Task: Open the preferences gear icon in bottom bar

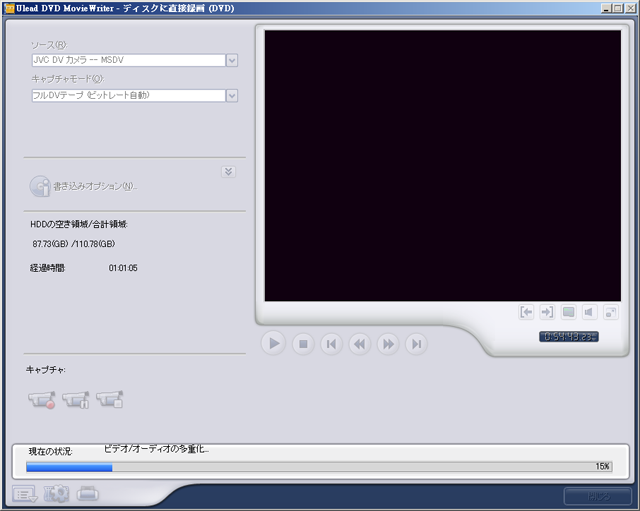Action: coord(56,494)
